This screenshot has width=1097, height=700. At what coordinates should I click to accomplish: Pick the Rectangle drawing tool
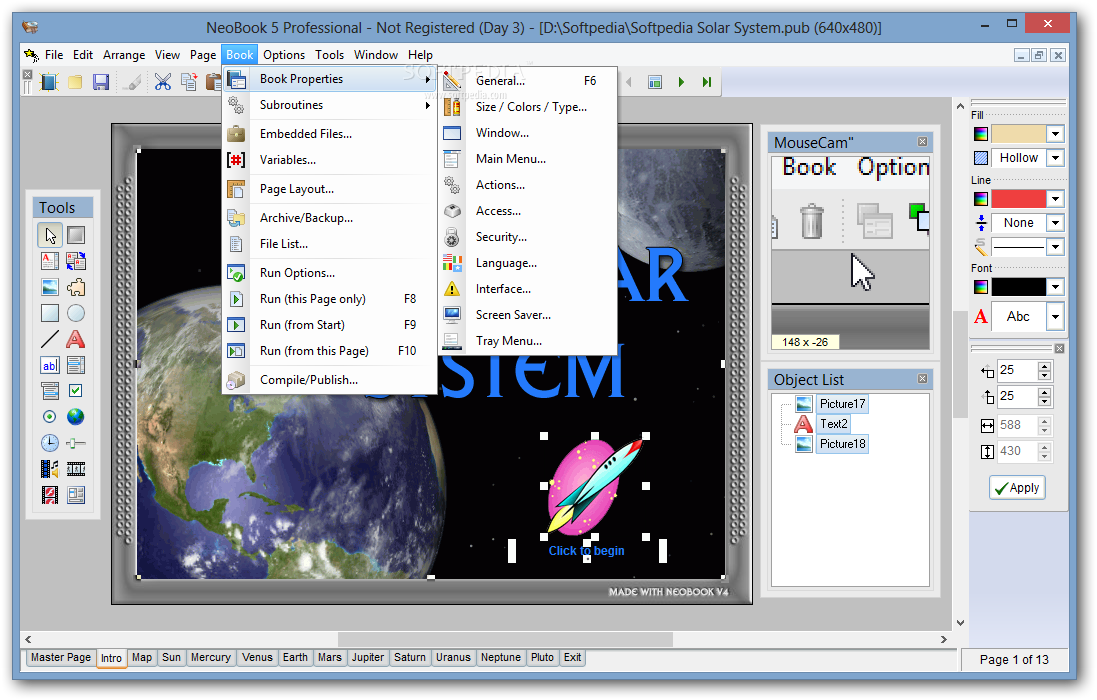pos(50,313)
